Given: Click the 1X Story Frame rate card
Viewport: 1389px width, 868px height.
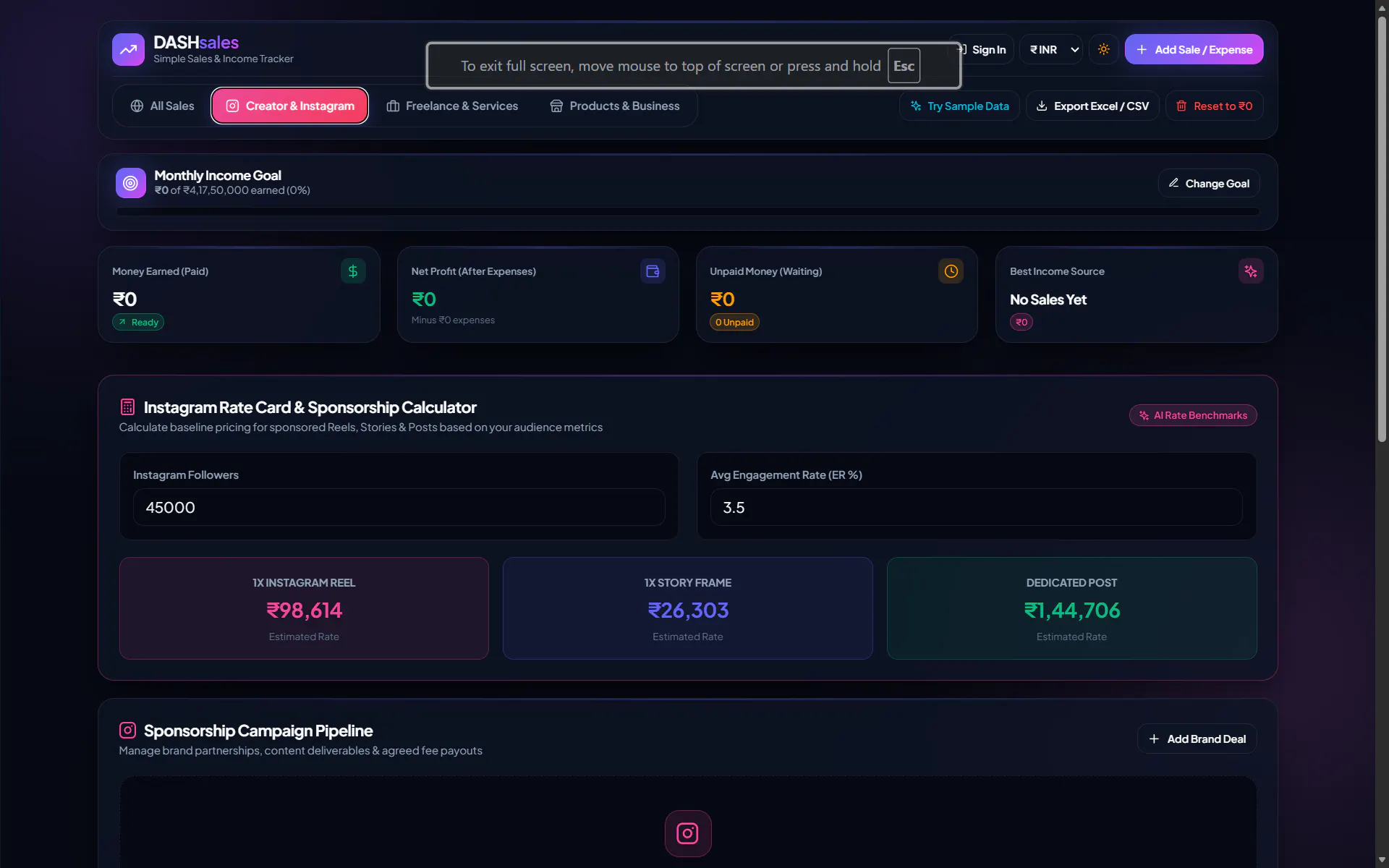Looking at the screenshot, I should click(x=687, y=608).
